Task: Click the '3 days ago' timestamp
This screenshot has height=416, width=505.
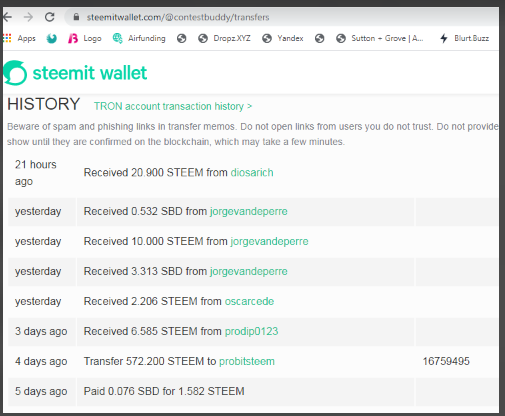Action: pyautogui.click(x=41, y=331)
